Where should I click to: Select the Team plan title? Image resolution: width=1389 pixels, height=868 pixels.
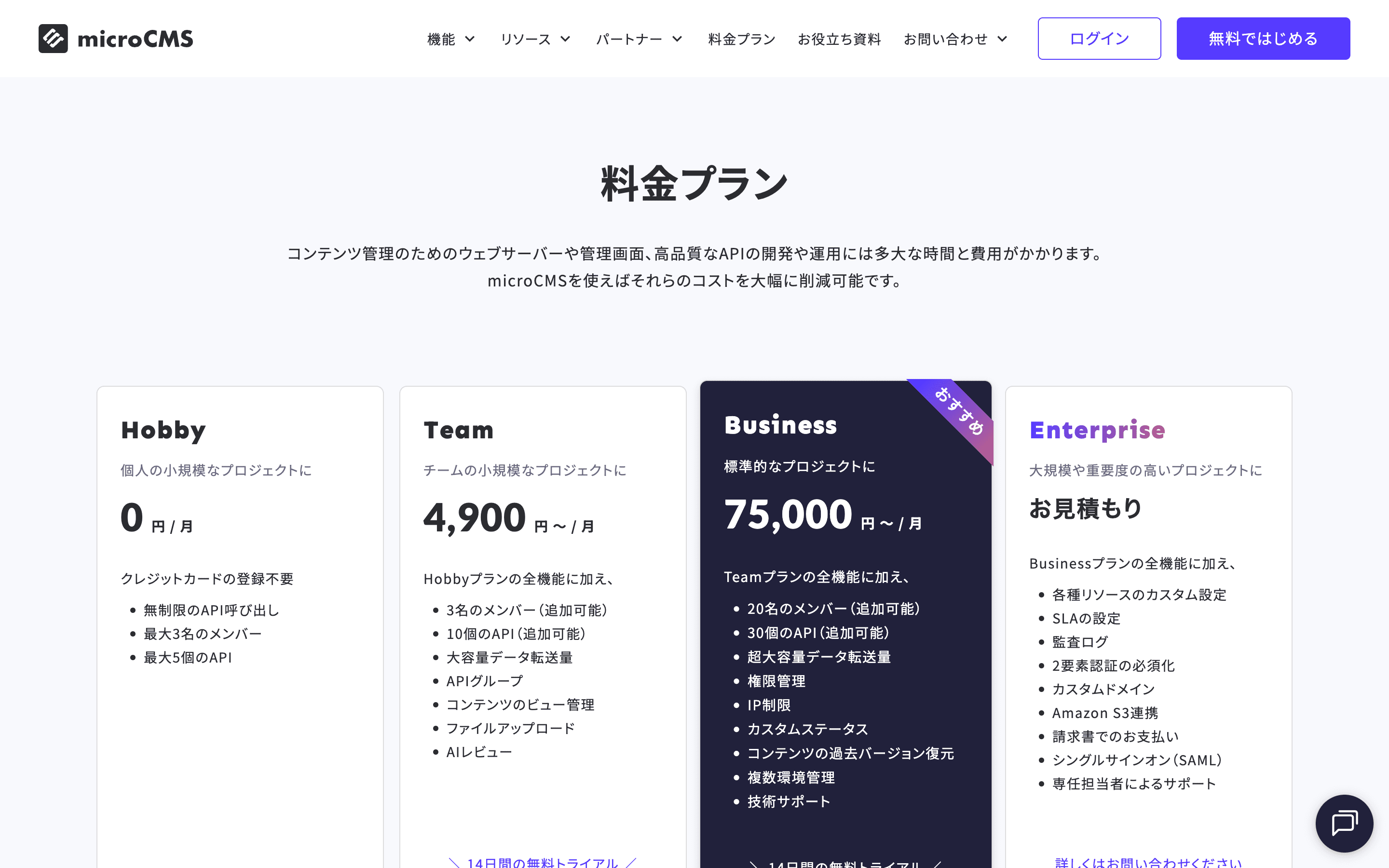point(459,430)
